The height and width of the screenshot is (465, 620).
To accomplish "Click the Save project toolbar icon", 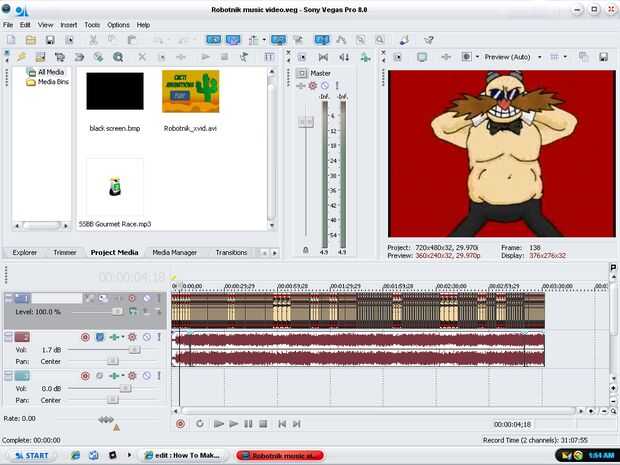I will pyautogui.click(x=49, y=40).
